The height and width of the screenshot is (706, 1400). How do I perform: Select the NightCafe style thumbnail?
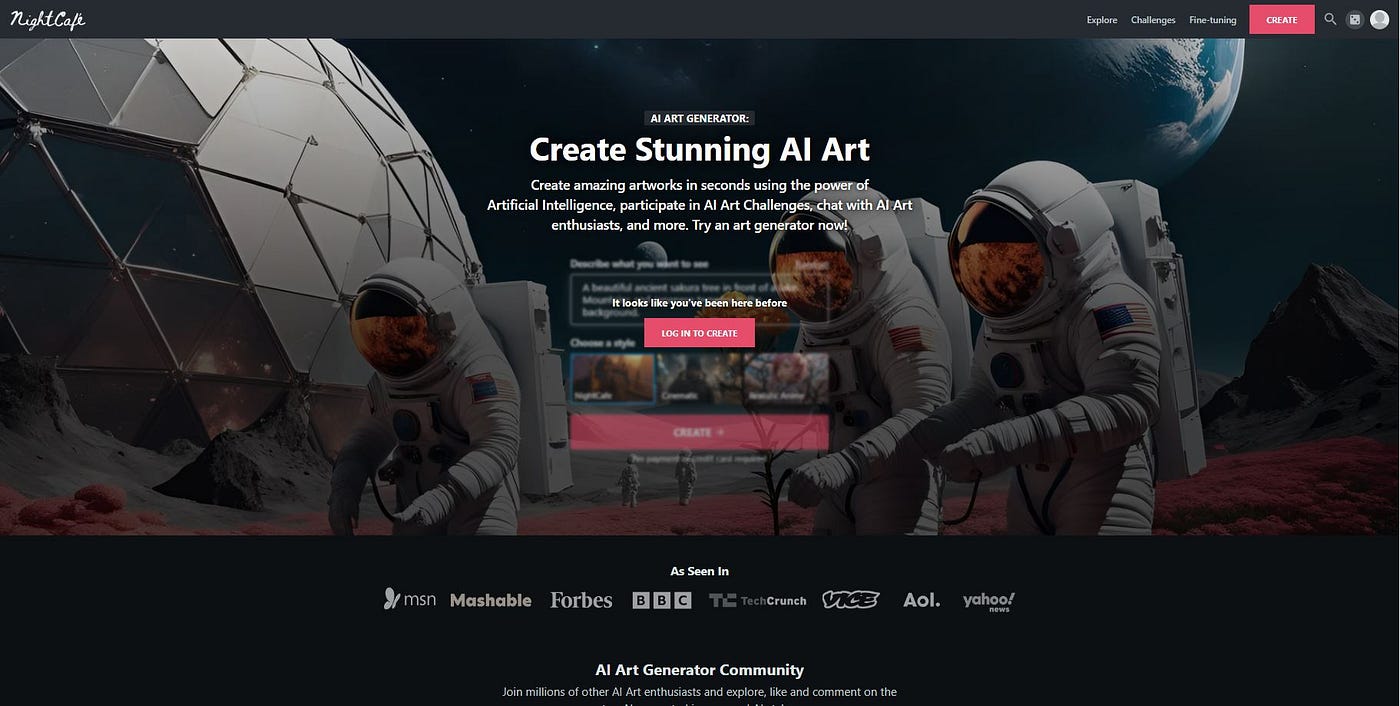tap(612, 379)
